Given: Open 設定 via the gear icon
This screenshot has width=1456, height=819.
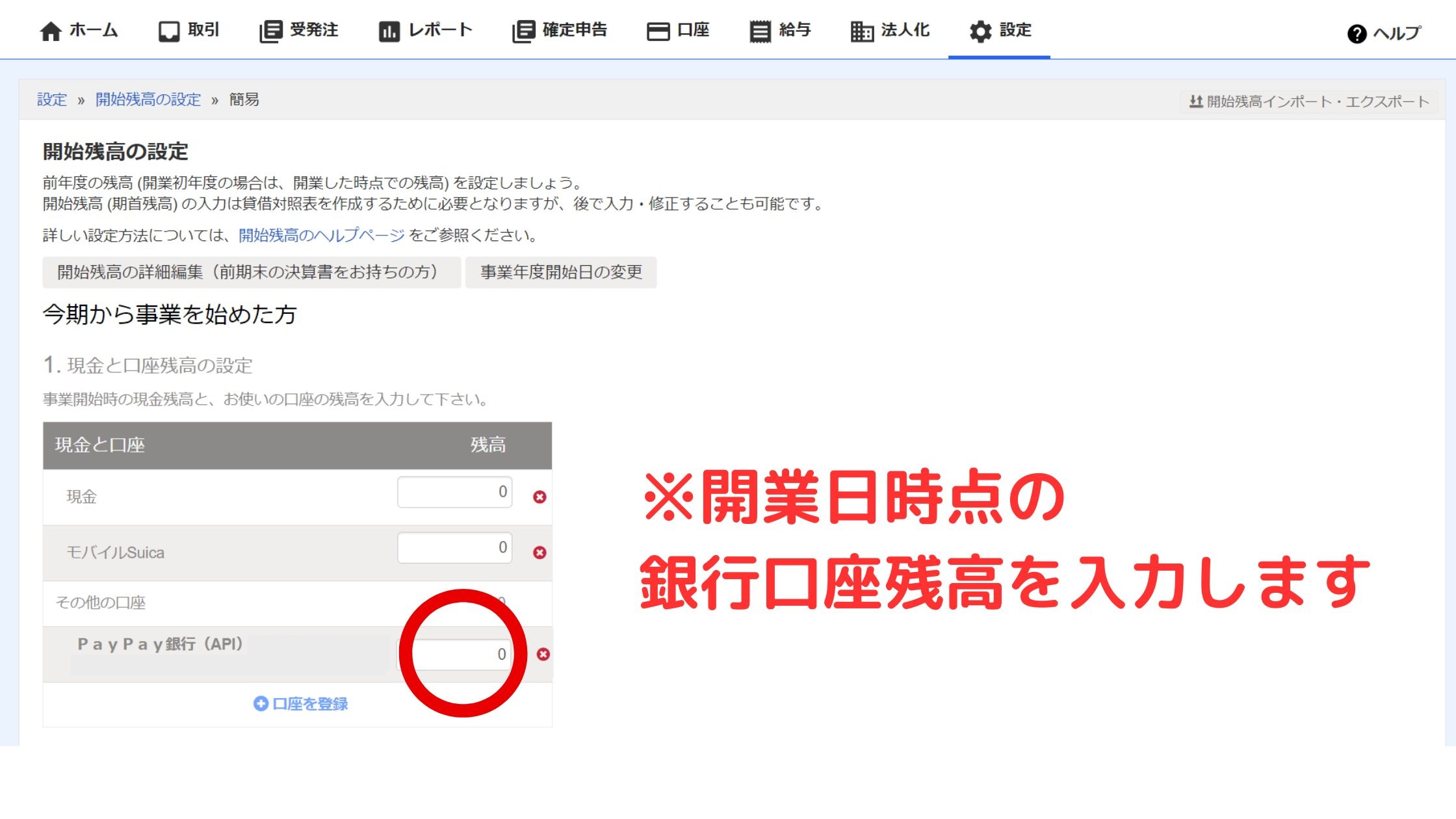Looking at the screenshot, I should tap(980, 31).
